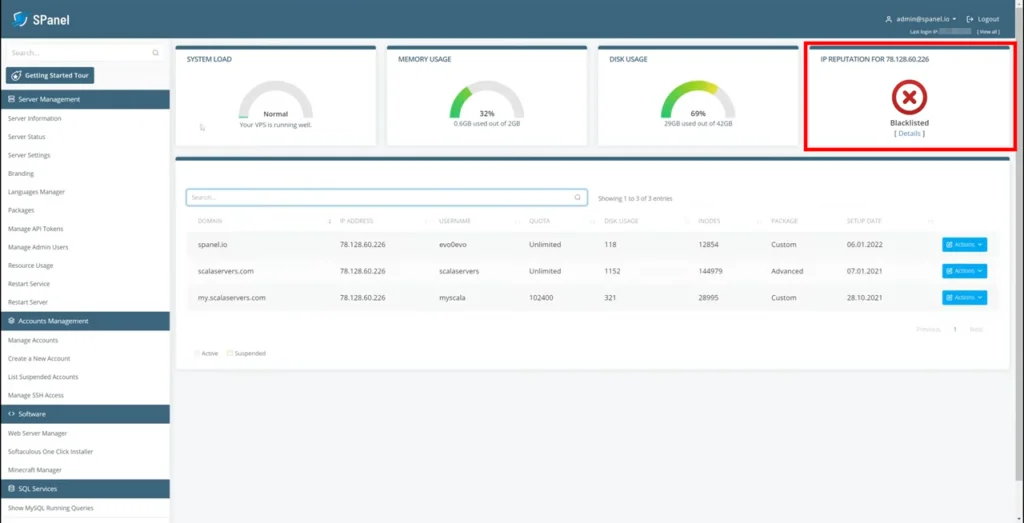Sort the table by Setup Date column
Viewport: 1024px width, 523px height.
[x=864, y=221]
